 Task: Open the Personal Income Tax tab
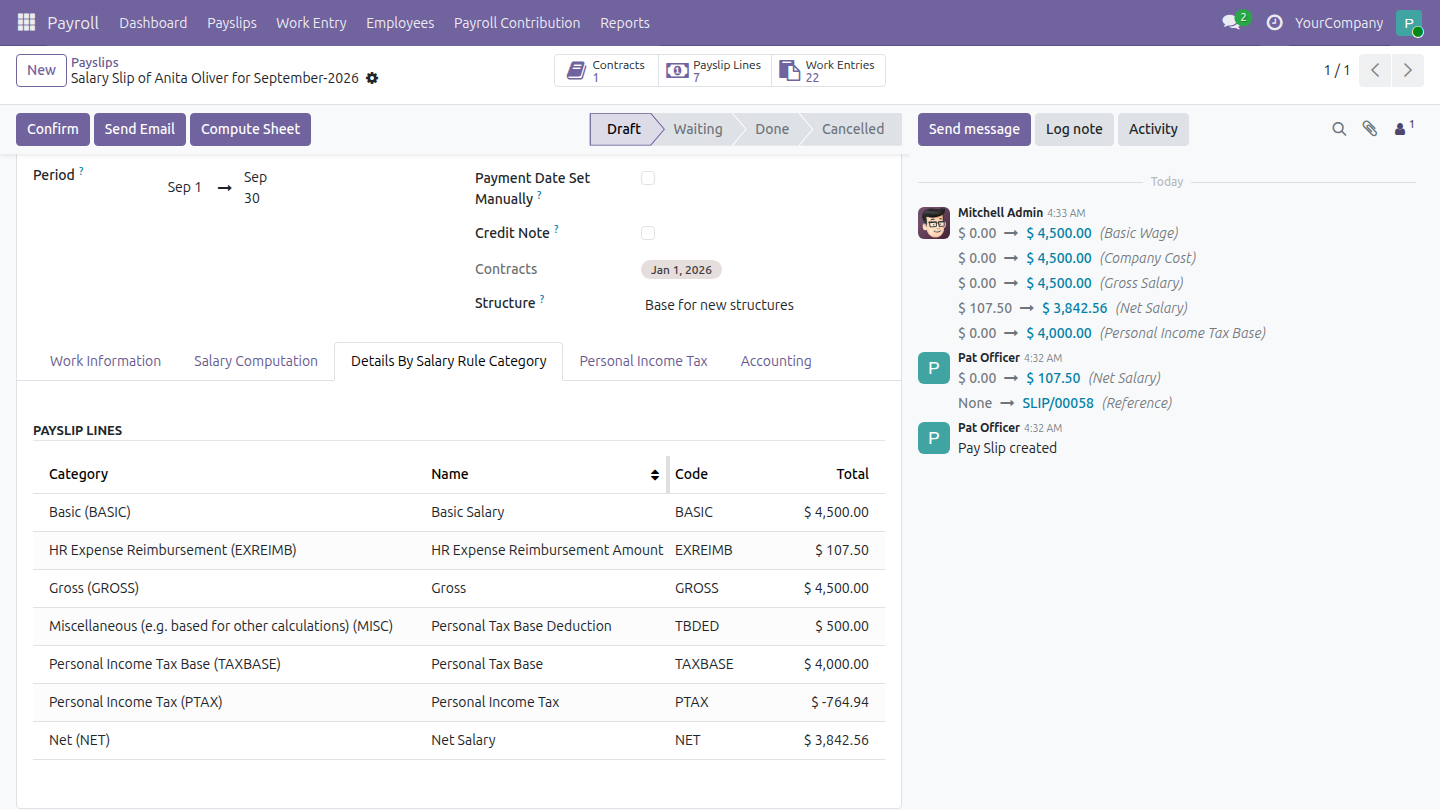[643, 361]
